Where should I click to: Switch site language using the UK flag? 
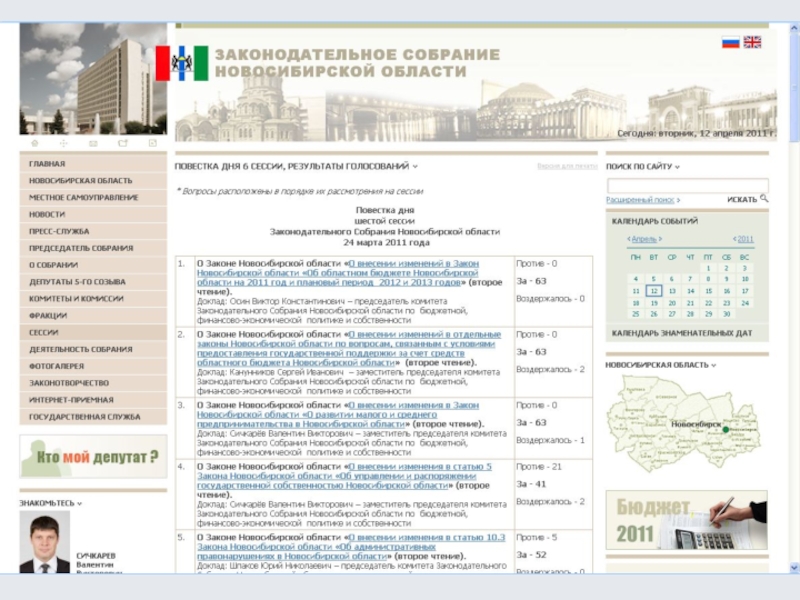pos(752,42)
